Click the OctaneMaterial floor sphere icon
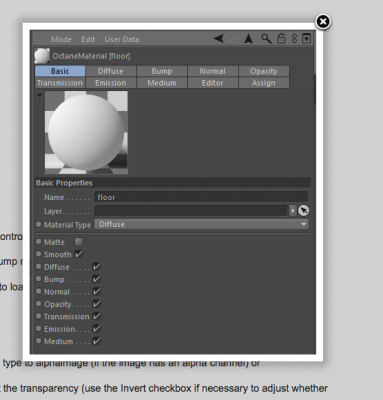Viewport: 383px width, 400px height. 42,56
